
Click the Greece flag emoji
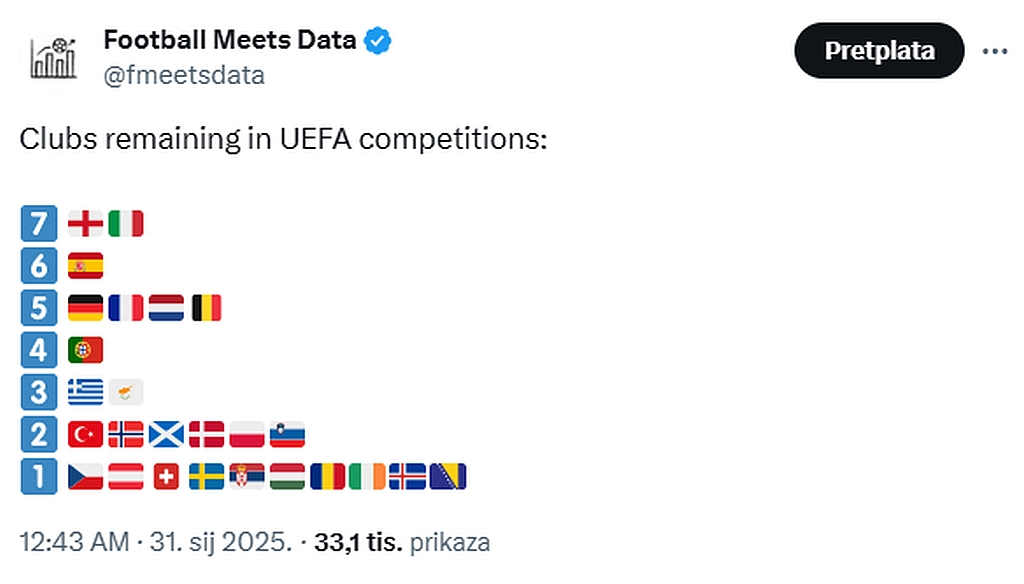[85, 392]
